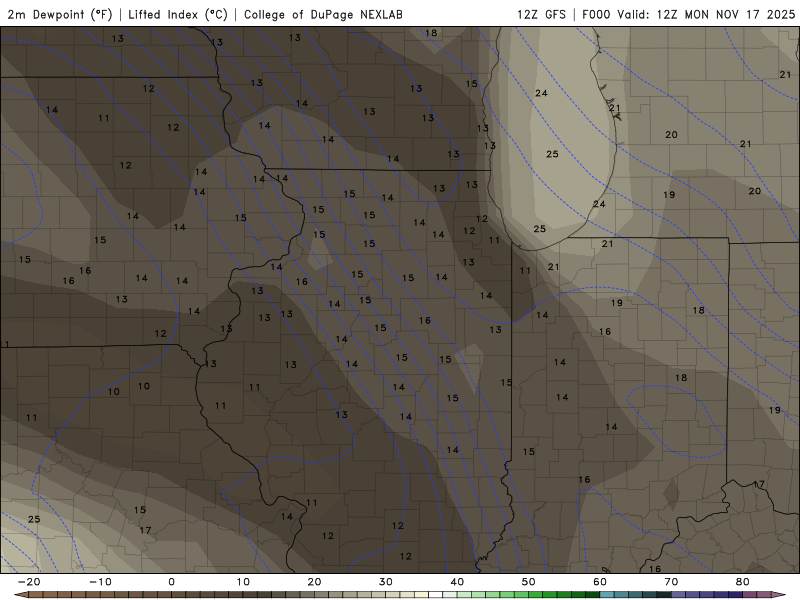Click the "-20" label on the color scale
The image size is (800, 600).
[29, 582]
